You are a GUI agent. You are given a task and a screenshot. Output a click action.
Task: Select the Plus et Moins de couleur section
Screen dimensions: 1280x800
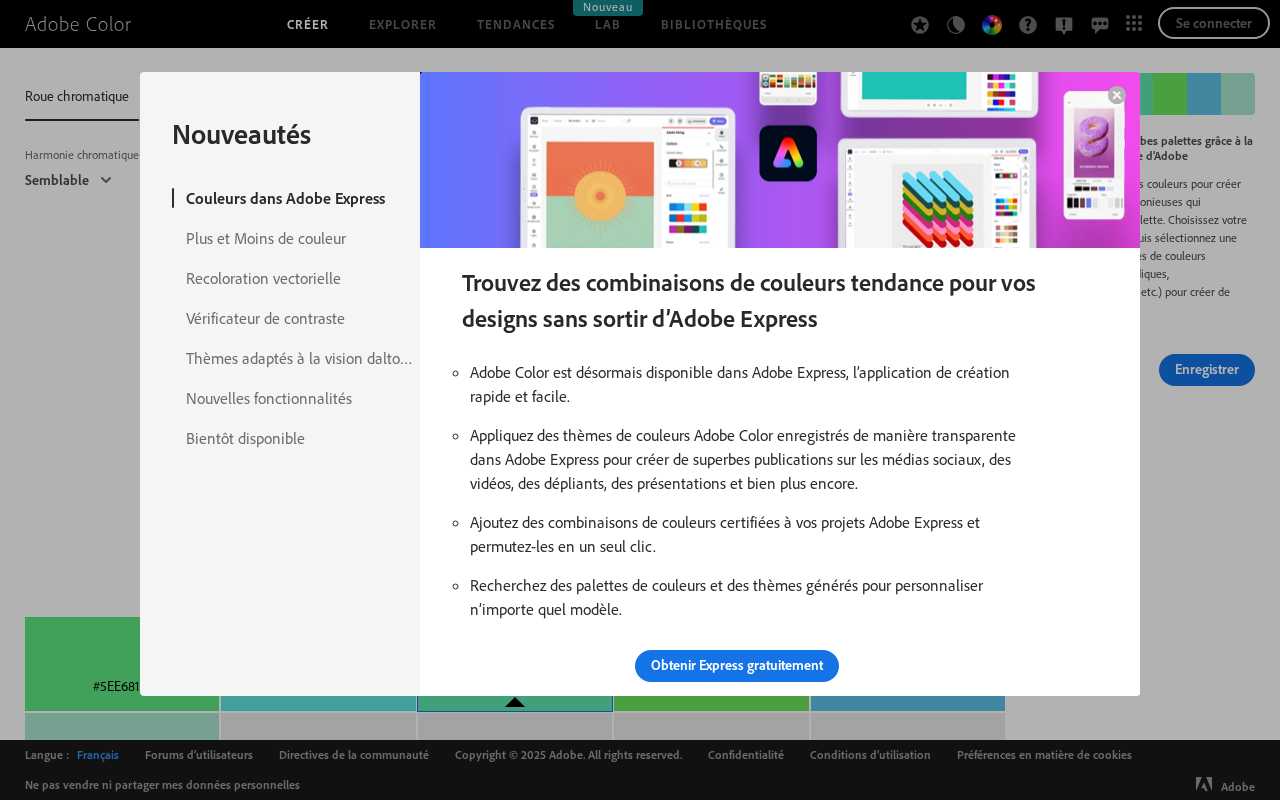point(266,238)
